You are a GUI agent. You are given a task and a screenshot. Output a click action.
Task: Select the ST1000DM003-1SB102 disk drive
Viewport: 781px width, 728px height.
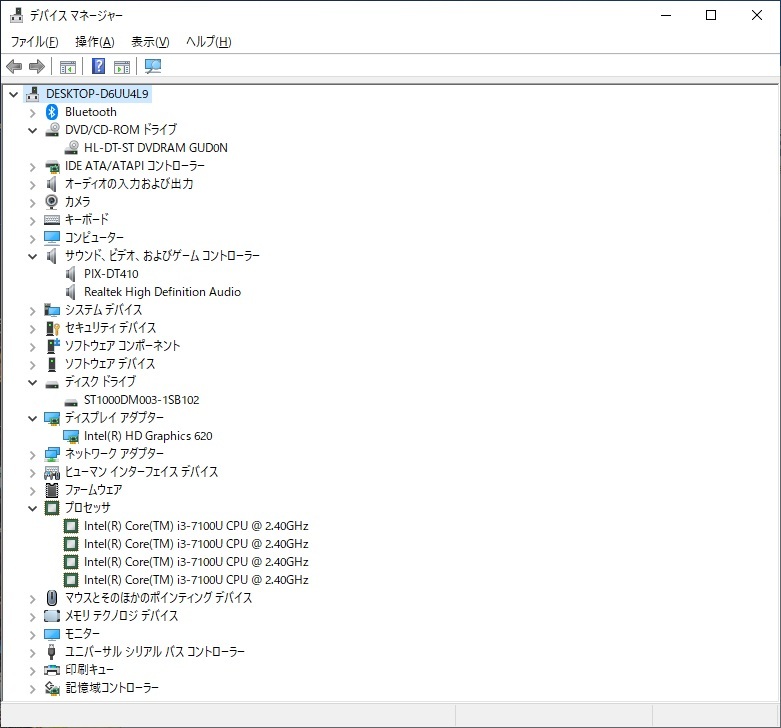click(141, 400)
